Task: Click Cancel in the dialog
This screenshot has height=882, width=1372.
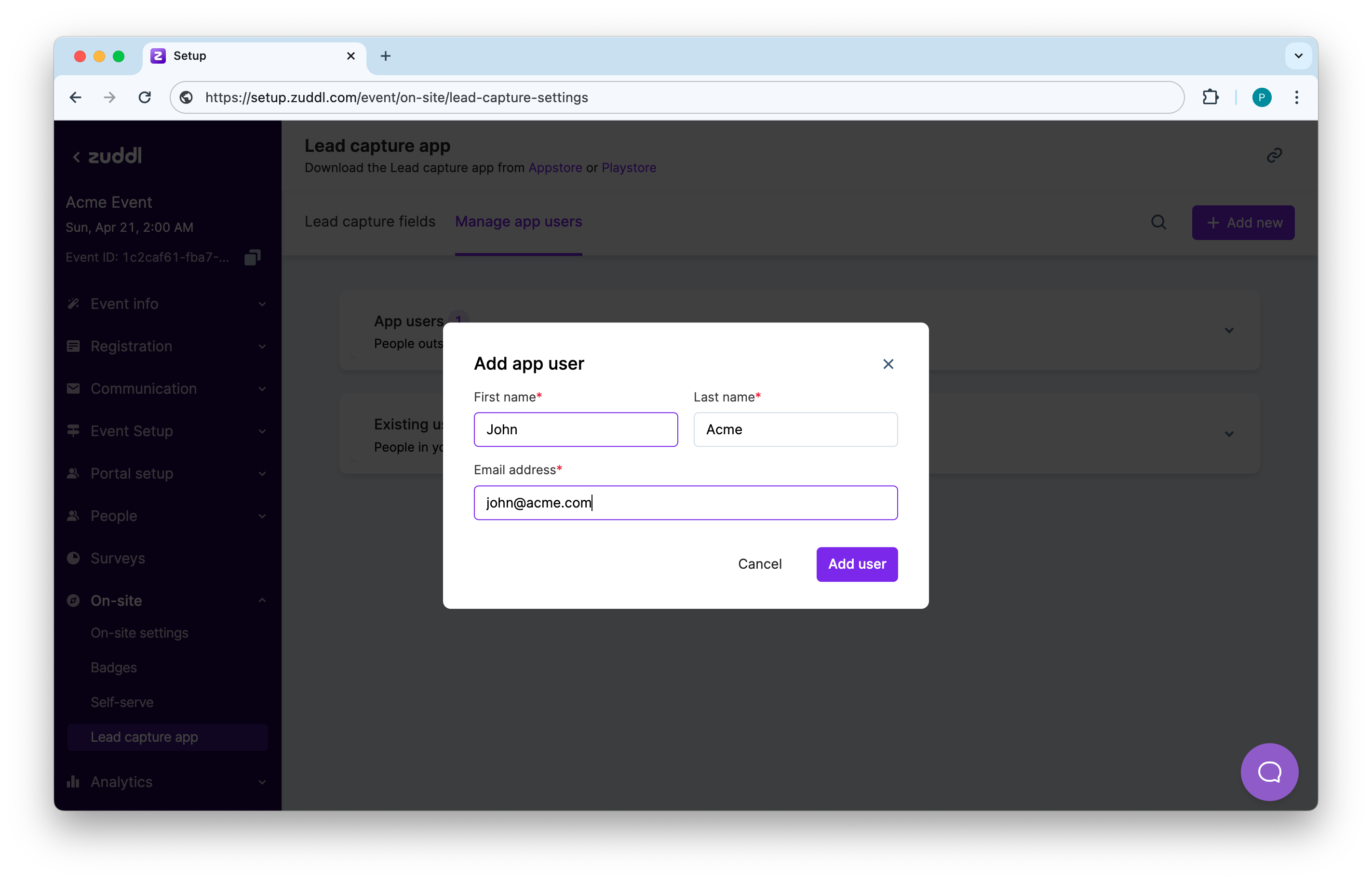Action: click(x=760, y=564)
